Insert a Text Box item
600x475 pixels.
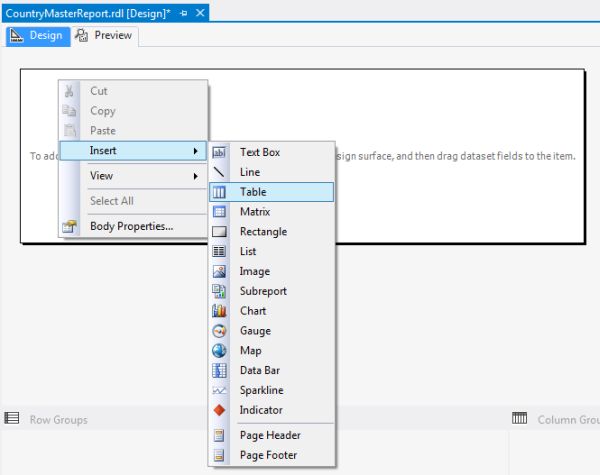pyautogui.click(x=272, y=152)
